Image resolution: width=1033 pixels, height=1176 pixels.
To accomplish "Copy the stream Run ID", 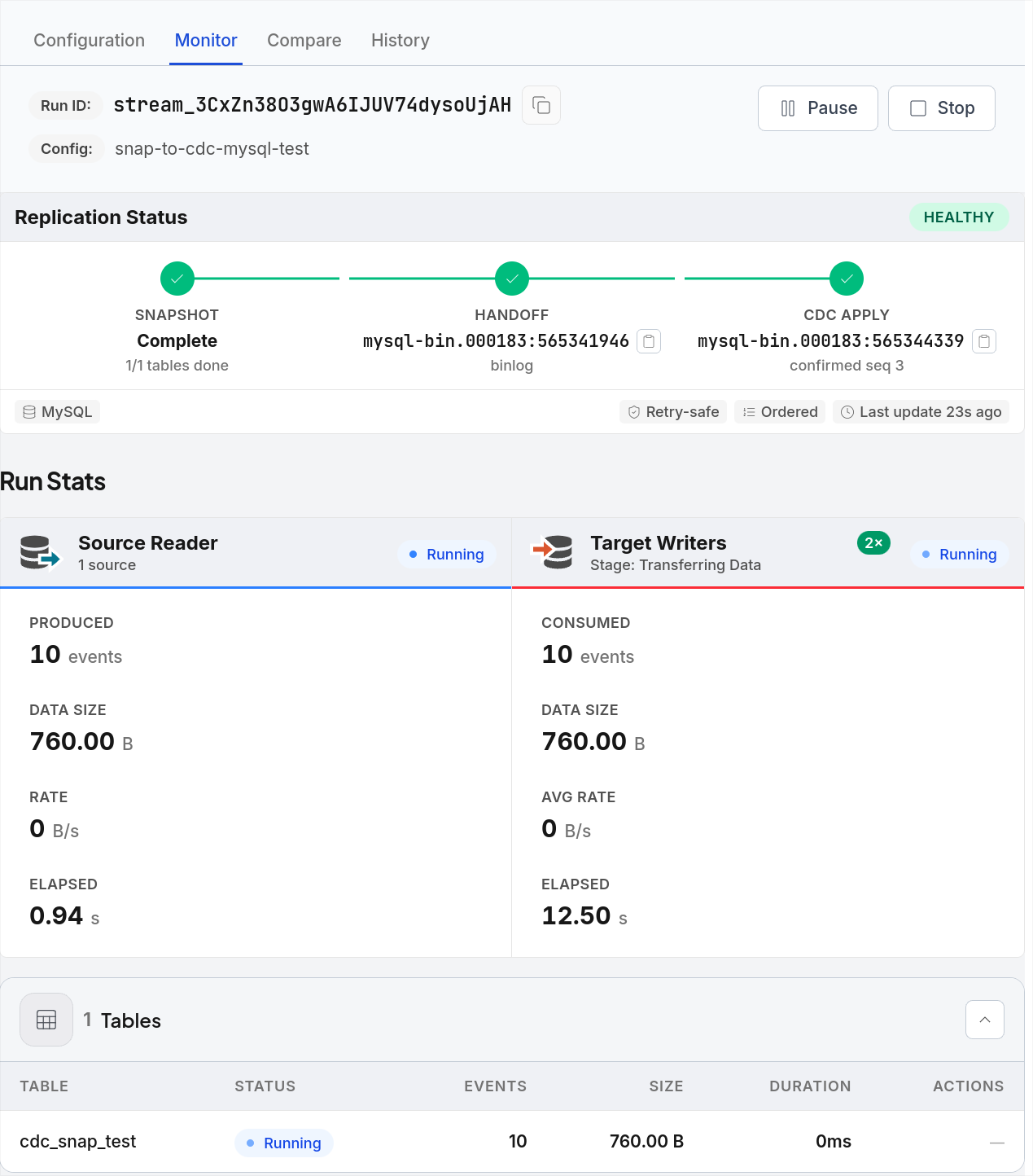I will [541, 105].
